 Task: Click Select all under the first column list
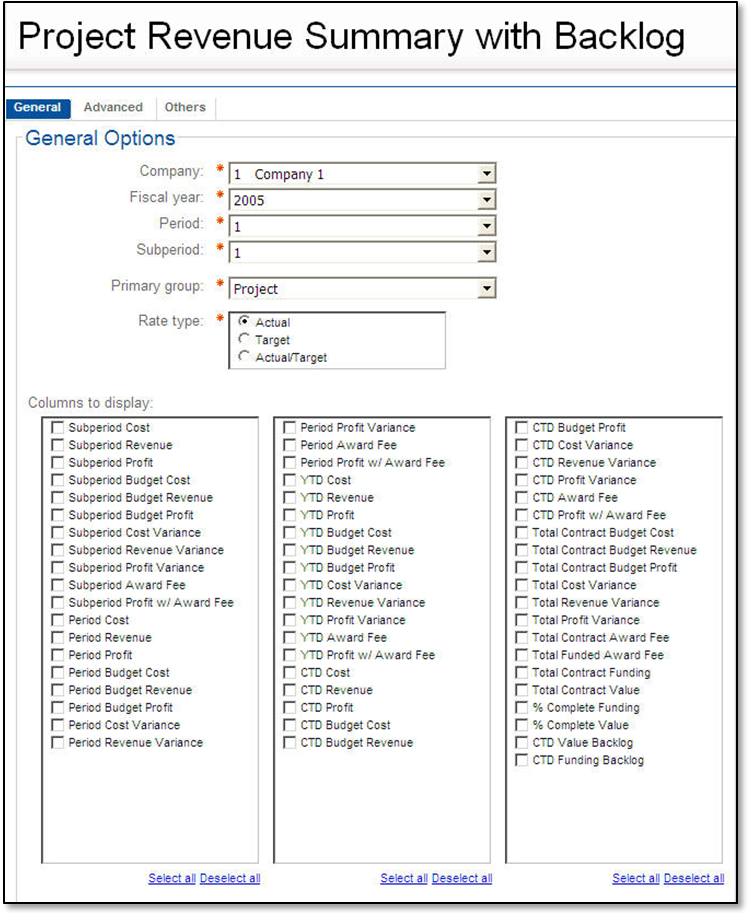pos(172,879)
